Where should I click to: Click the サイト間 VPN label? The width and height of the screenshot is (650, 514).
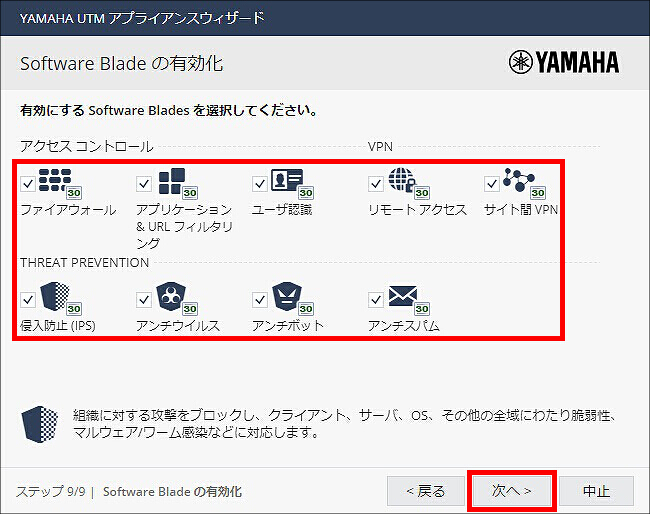point(521,210)
